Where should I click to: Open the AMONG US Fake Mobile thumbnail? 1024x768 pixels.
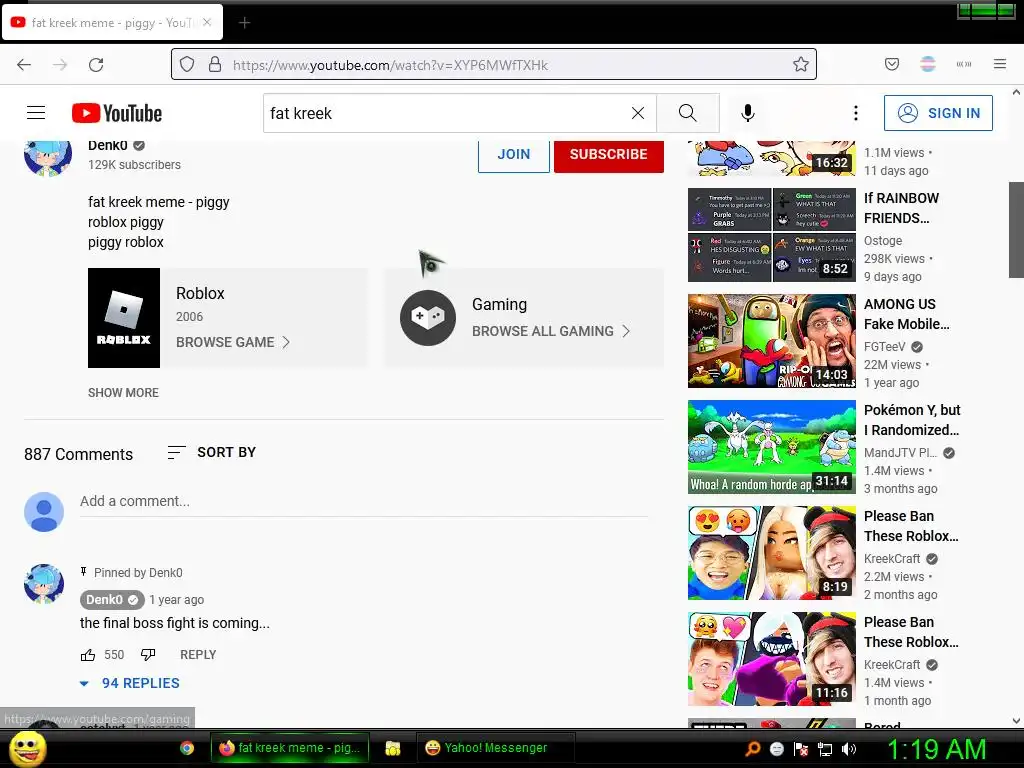[x=772, y=341]
